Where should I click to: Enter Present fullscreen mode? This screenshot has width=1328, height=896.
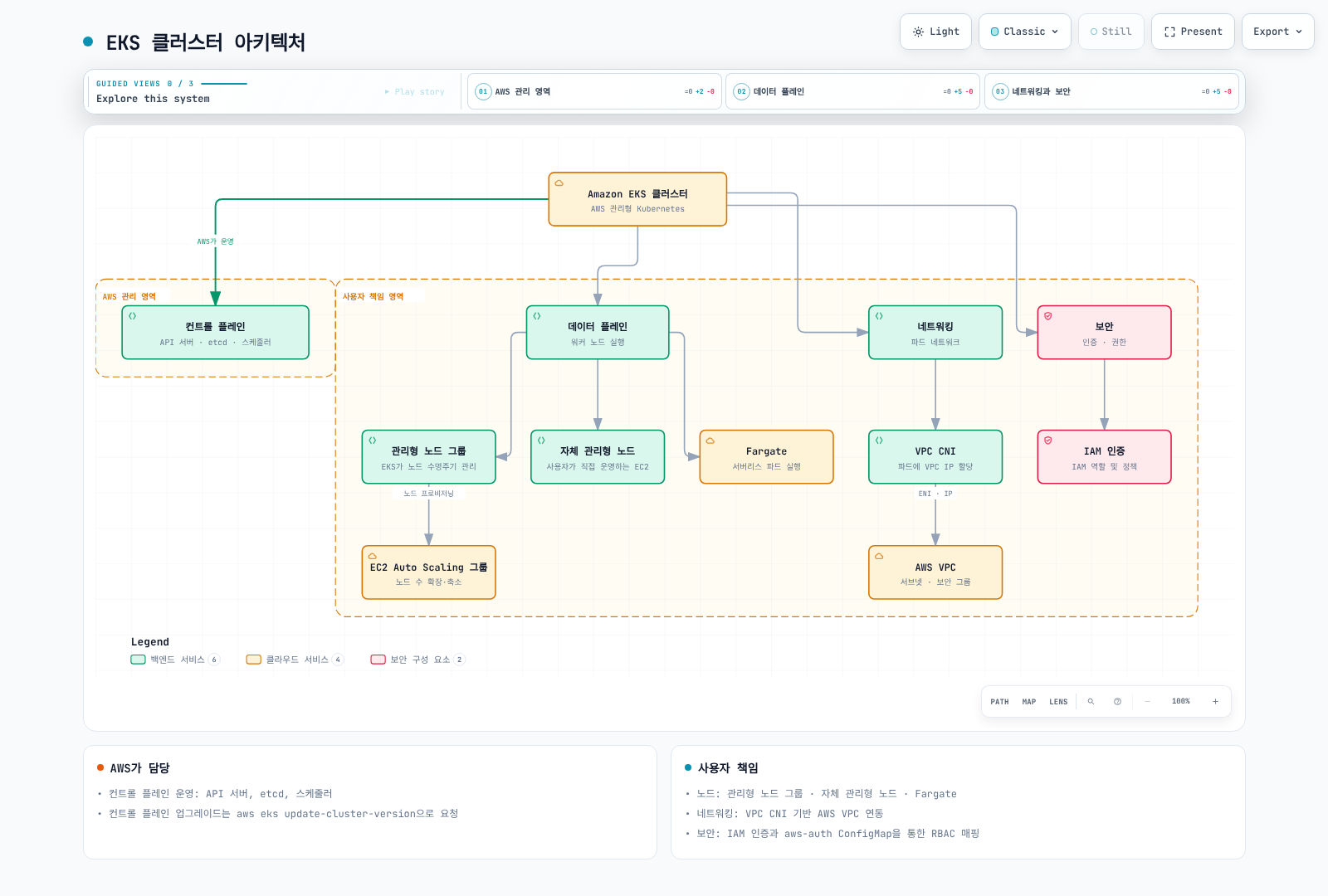click(1193, 32)
